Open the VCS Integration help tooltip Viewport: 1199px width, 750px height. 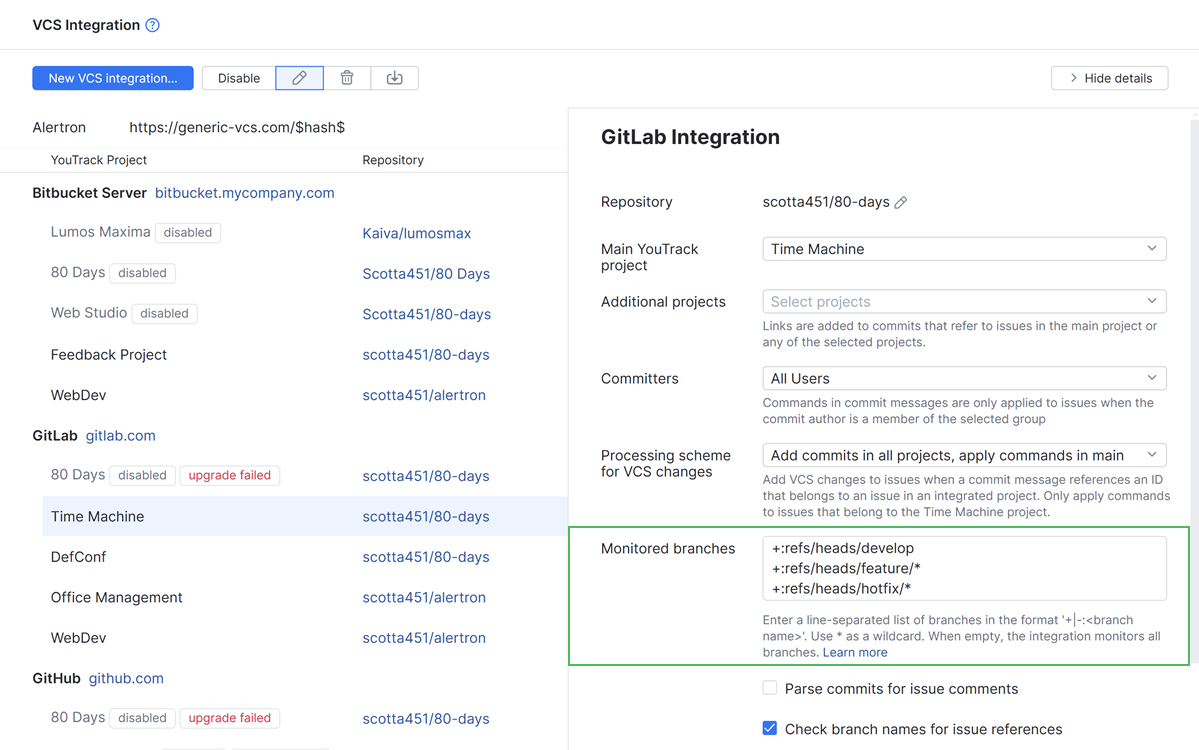(x=152, y=25)
